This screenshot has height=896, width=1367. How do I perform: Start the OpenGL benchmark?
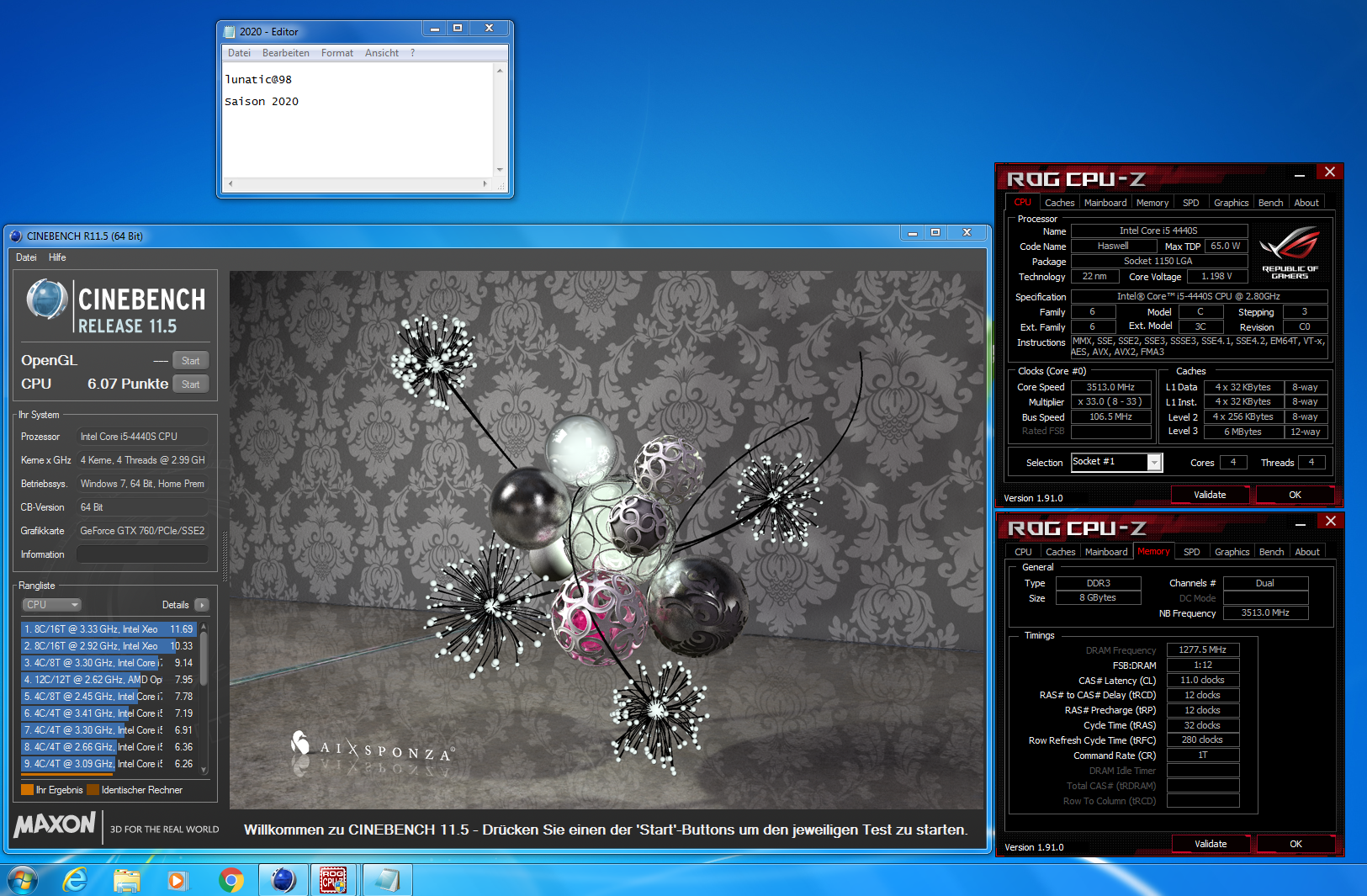[191, 361]
